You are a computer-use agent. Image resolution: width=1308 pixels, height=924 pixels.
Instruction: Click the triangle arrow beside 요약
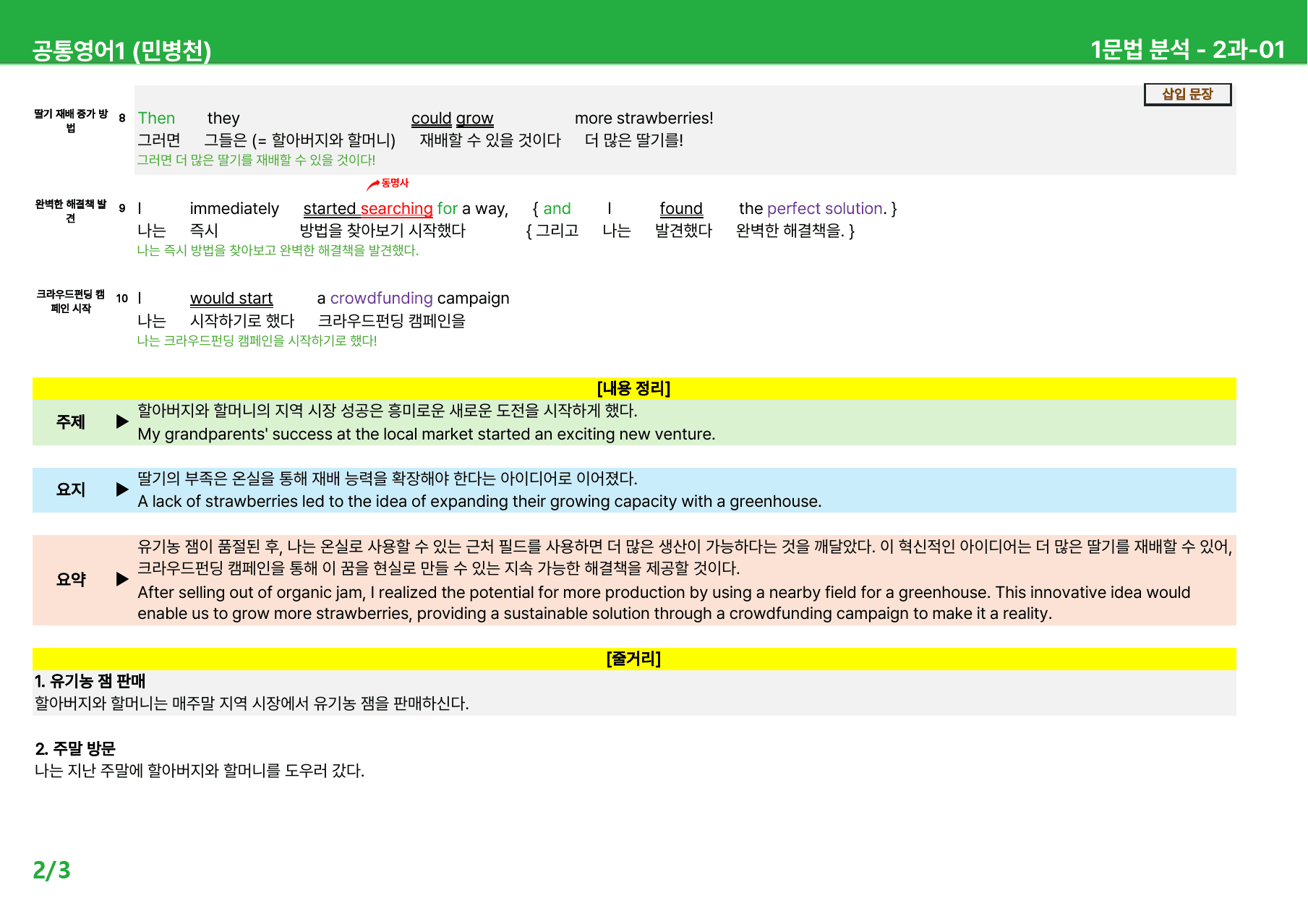click(122, 579)
